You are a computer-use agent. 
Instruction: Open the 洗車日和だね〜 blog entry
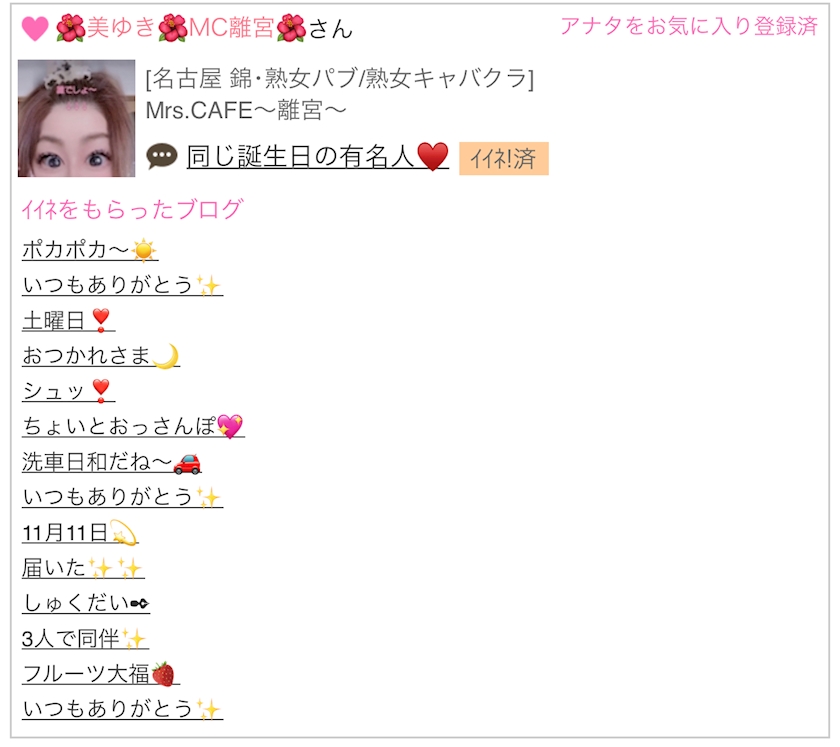coord(111,462)
